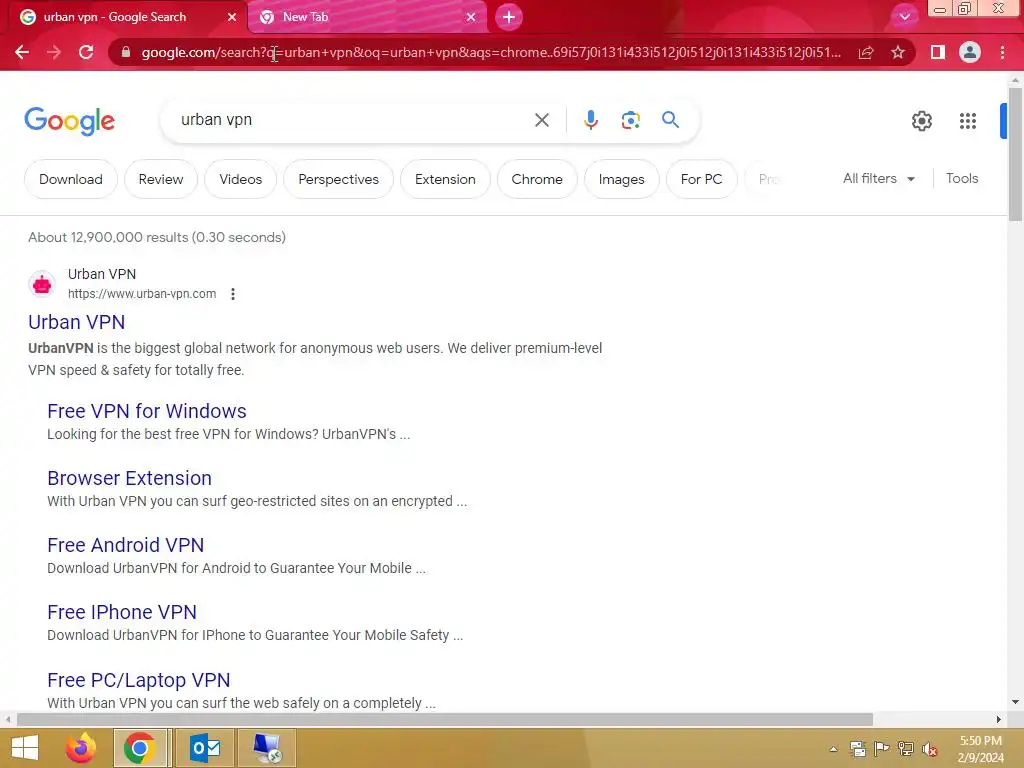This screenshot has height=768, width=1024.
Task: Bookmark this page with the star
Action: click(898, 52)
